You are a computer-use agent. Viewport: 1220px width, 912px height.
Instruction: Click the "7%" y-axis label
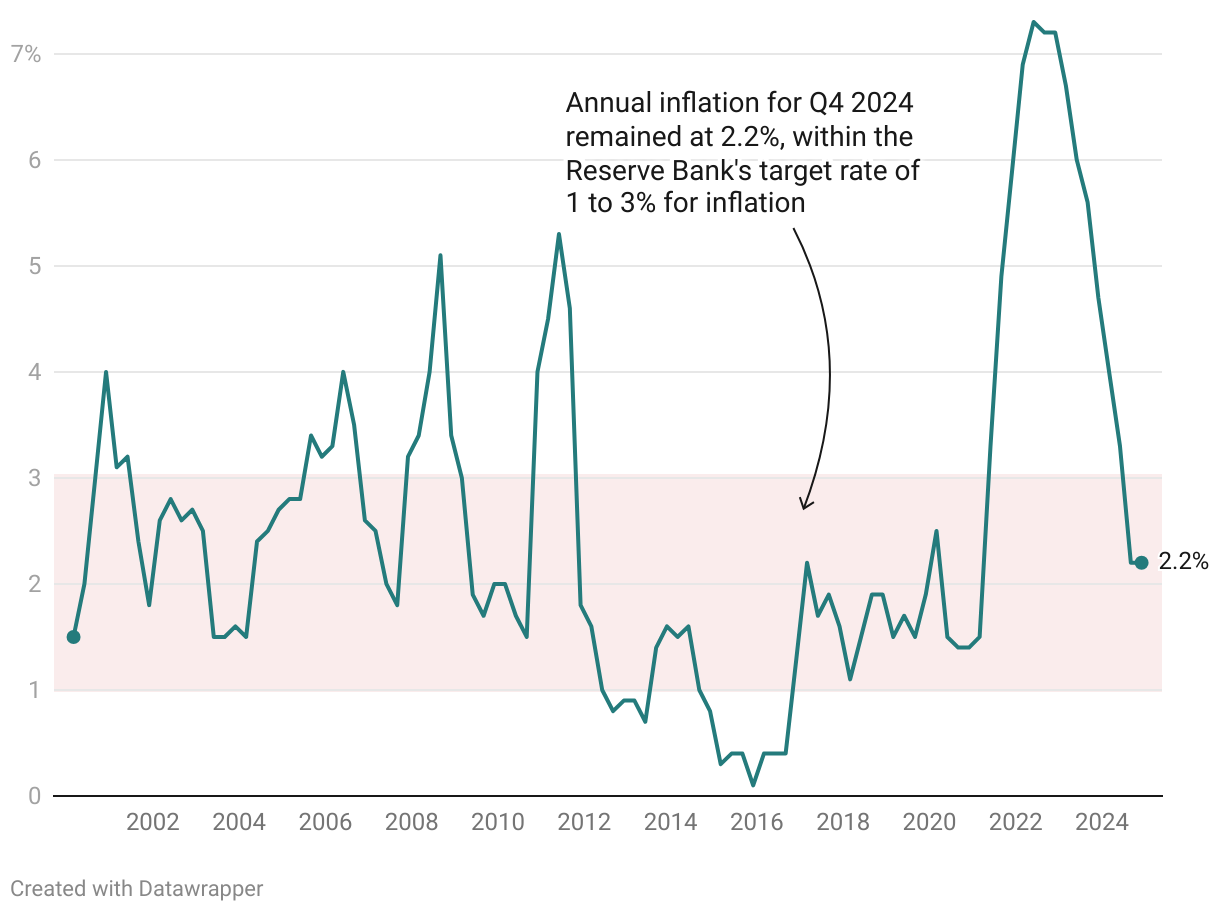coord(26,54)
